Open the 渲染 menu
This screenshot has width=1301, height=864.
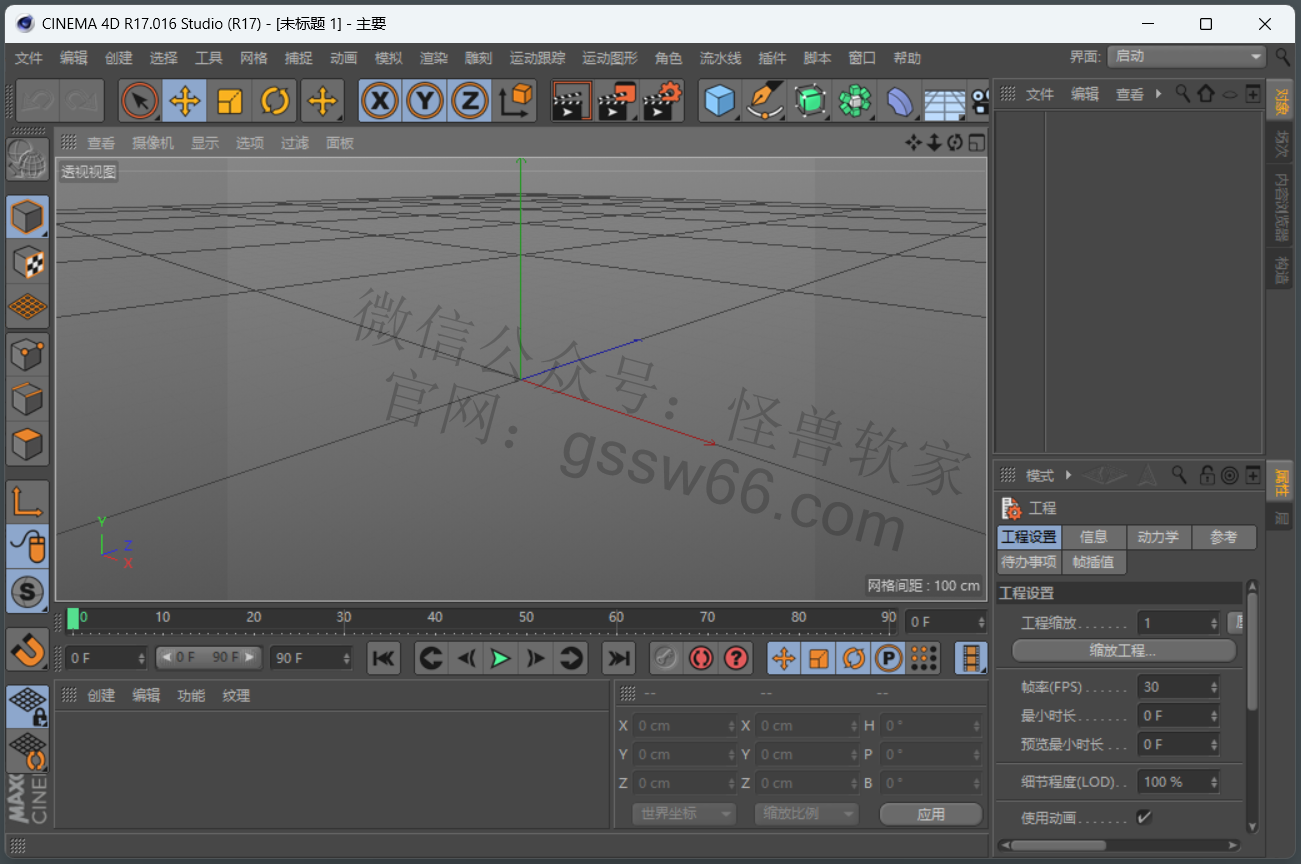[x=433, y=58]
